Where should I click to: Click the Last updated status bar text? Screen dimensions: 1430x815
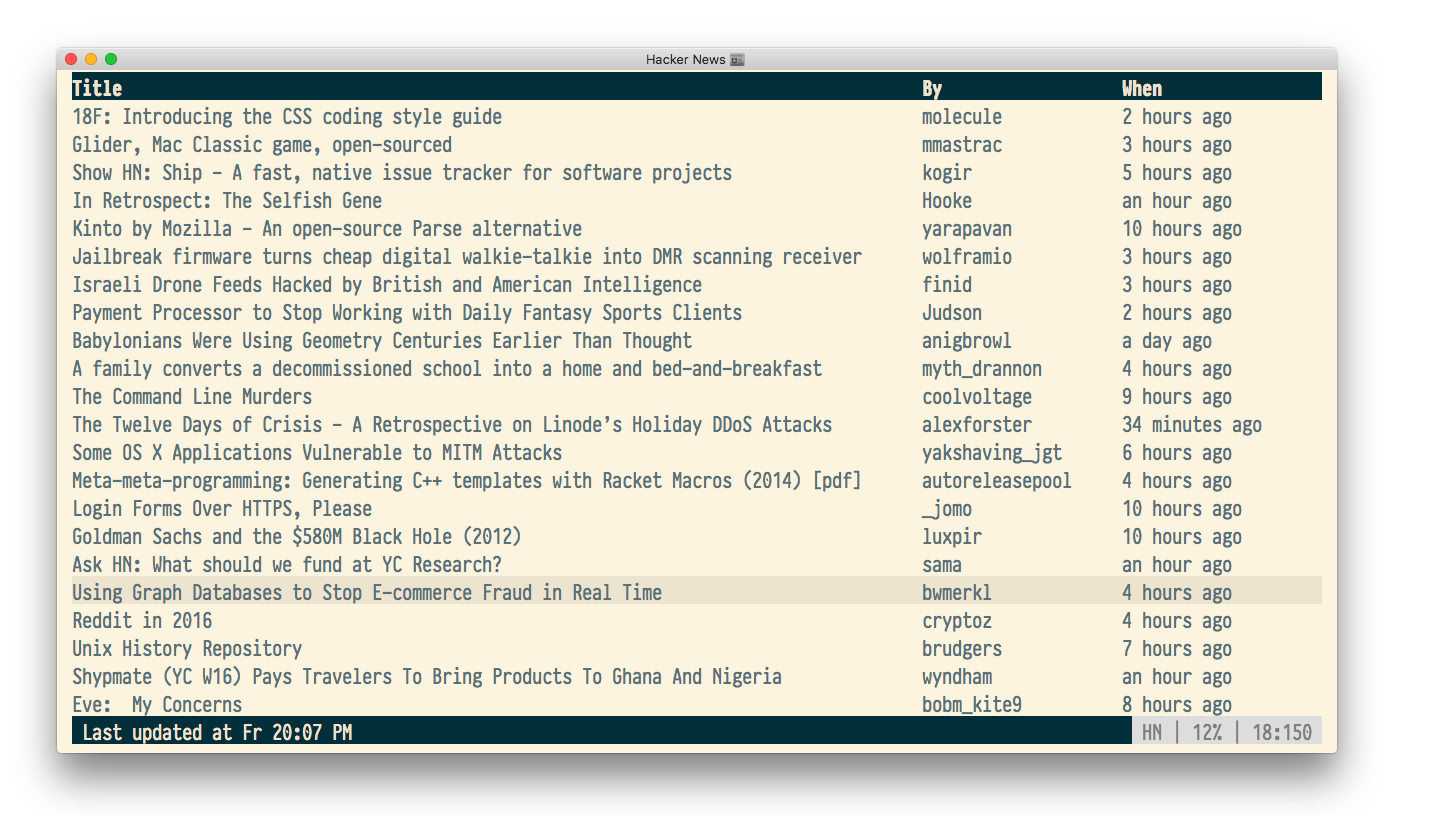[217, 733]
